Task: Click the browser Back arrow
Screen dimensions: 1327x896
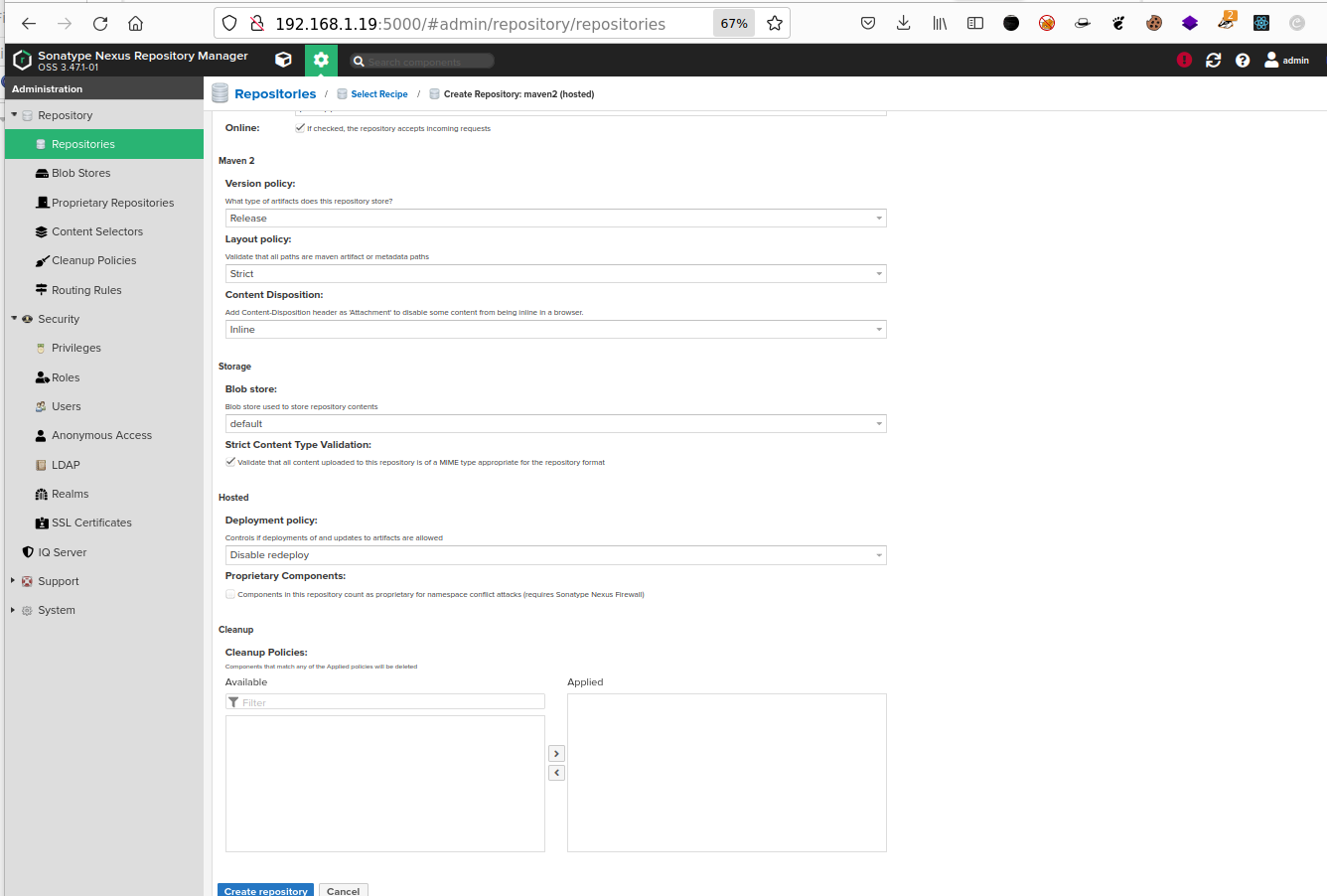Action: click(x=29, y=23)
